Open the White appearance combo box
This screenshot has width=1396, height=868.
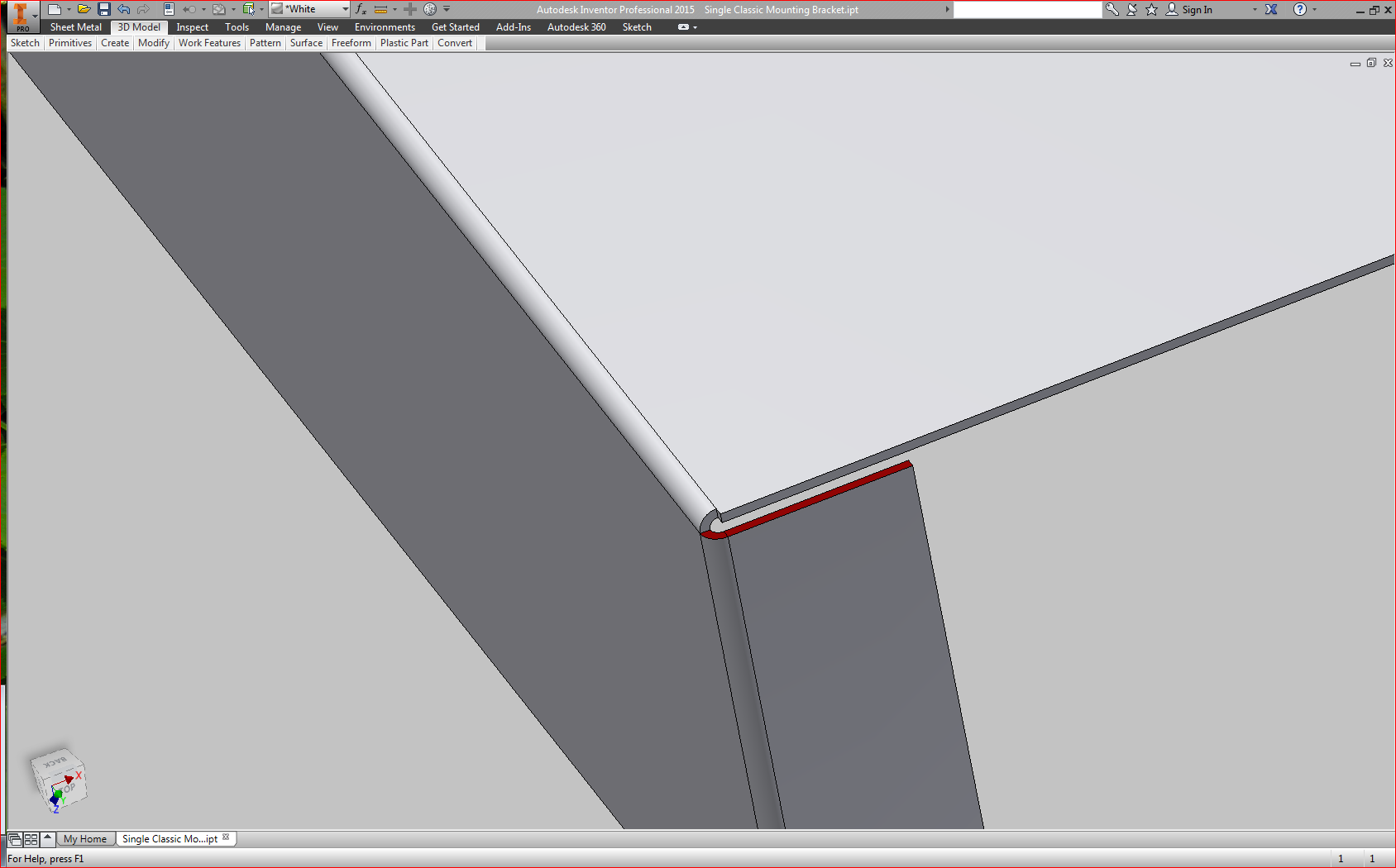coord(310,9)
